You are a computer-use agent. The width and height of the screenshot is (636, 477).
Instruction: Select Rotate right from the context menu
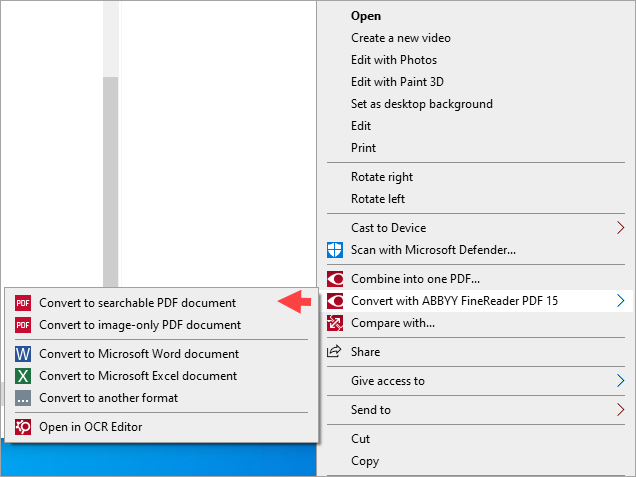coord(382,177)
